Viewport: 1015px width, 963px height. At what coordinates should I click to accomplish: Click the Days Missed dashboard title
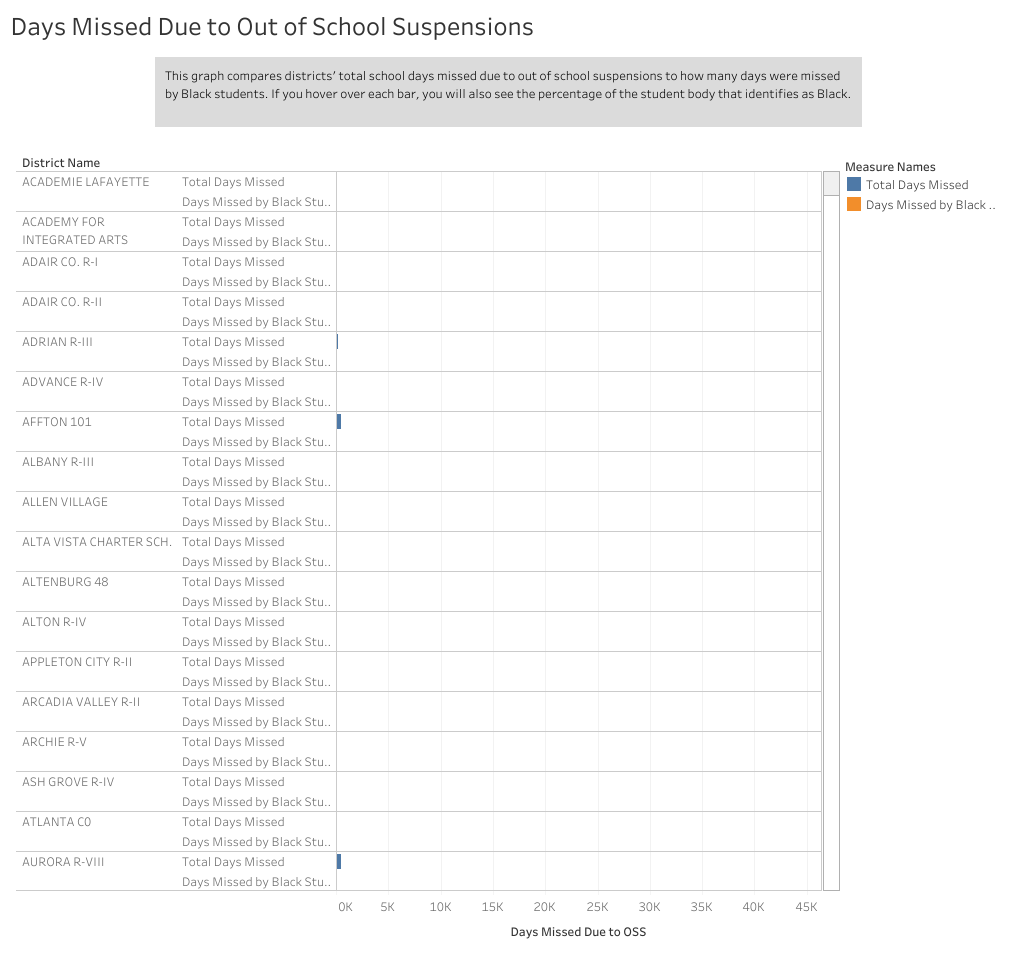(272, 27)
